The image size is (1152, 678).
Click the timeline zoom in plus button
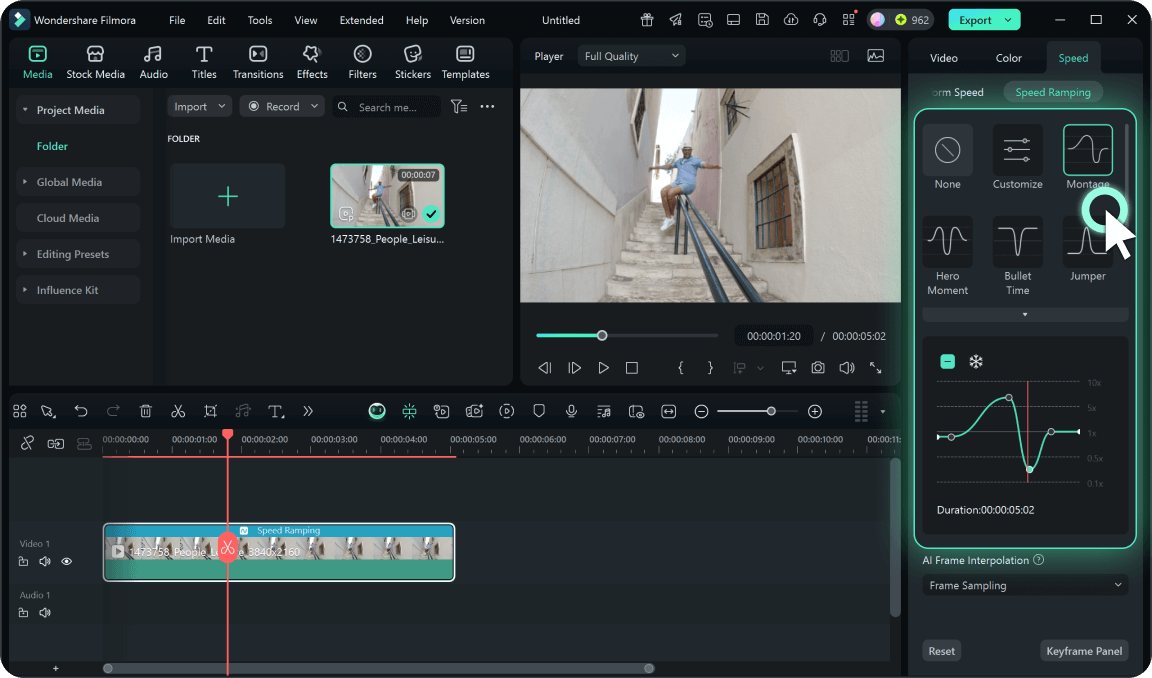(815, 411)
